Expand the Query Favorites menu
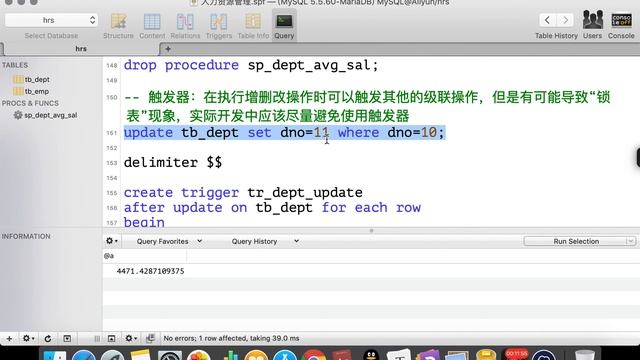This screenshot has height=360, width=640. (x=169, y=241)
